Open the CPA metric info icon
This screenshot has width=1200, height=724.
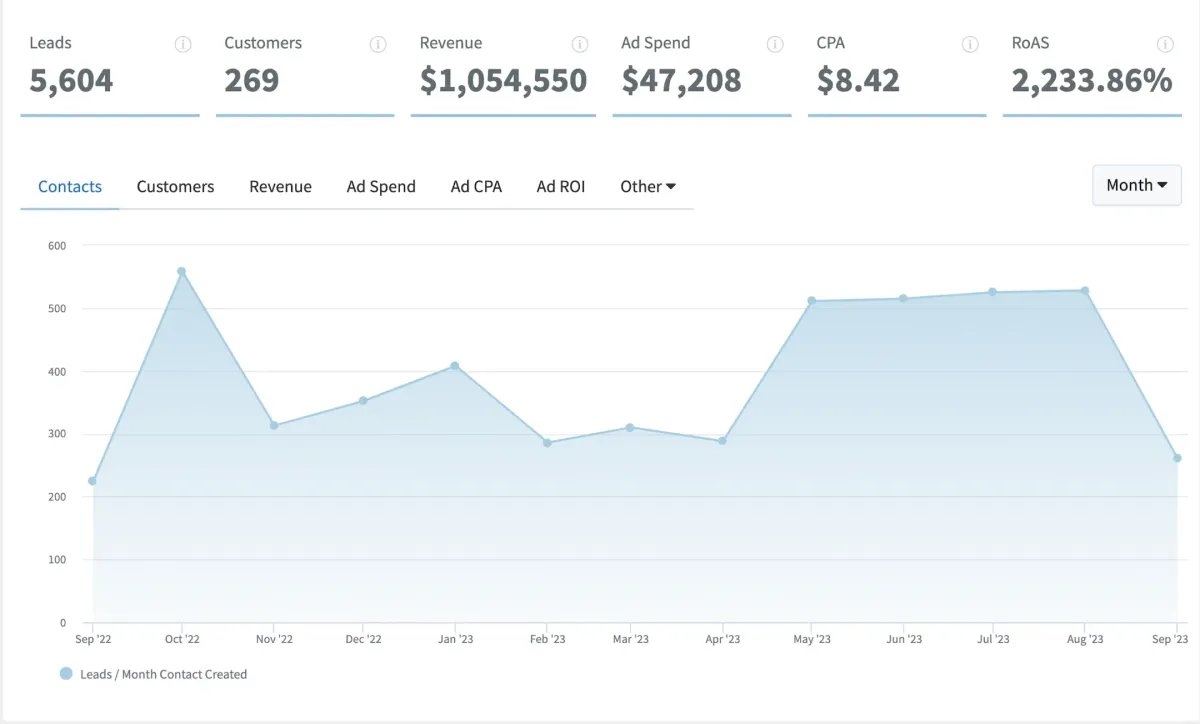969,44
